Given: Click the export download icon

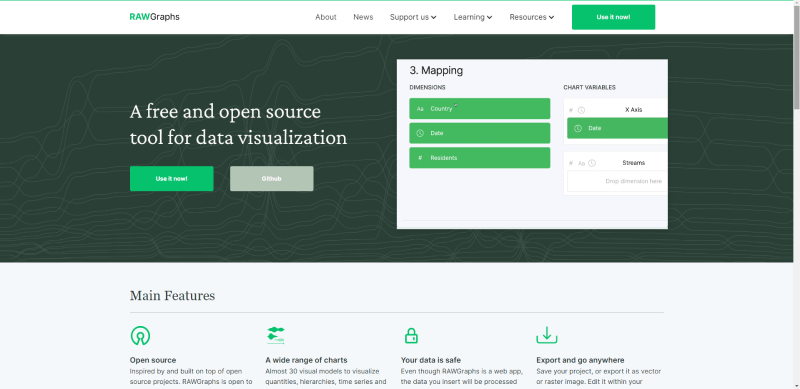Looking at the screenshot, I should [546, 335].
